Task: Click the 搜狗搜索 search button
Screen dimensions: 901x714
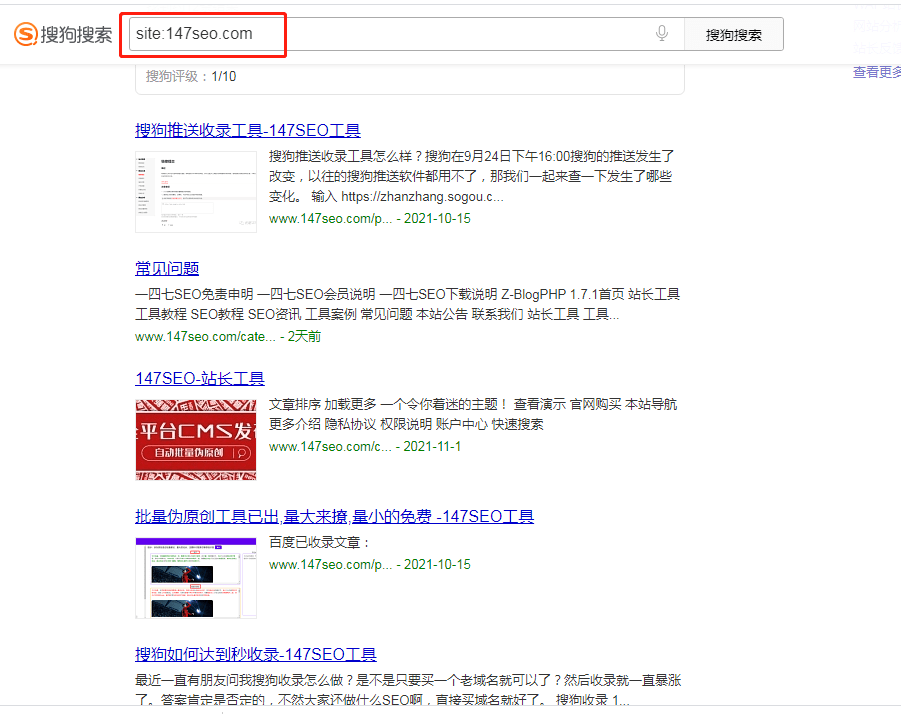Action: tap(733, 34)
